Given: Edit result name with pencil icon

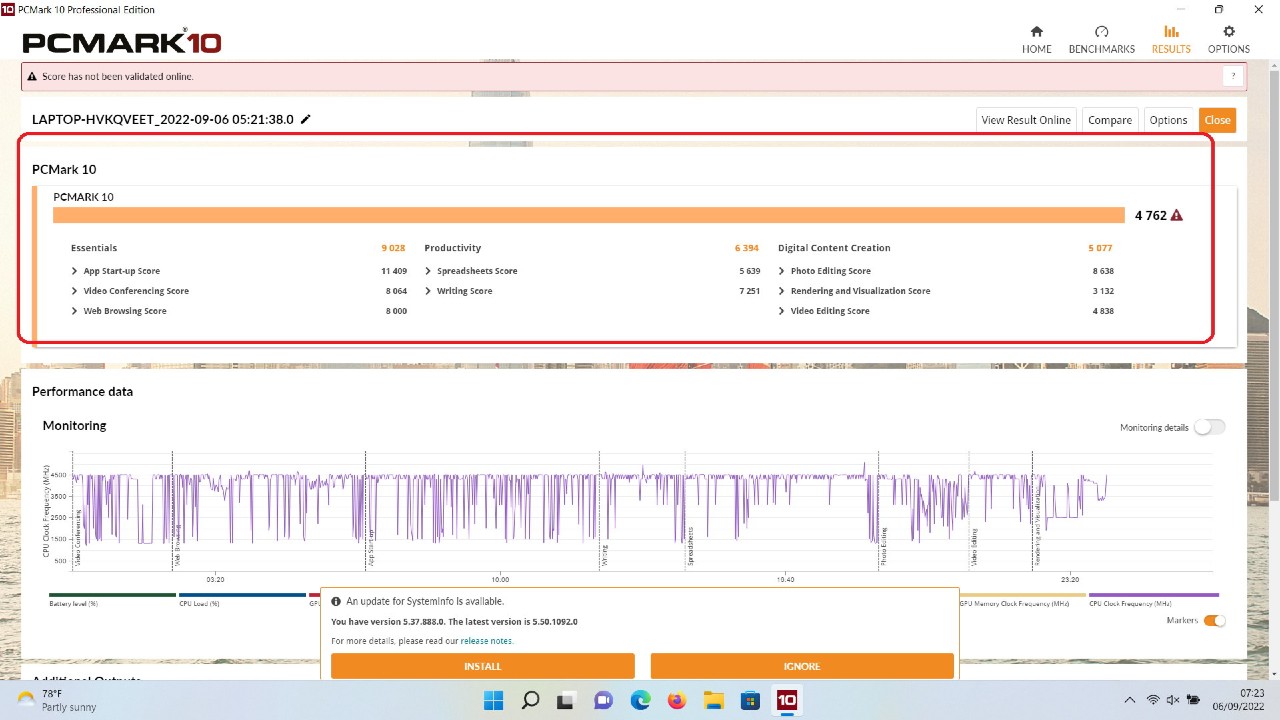Looking at the screenshot, I should coord(306,119).
